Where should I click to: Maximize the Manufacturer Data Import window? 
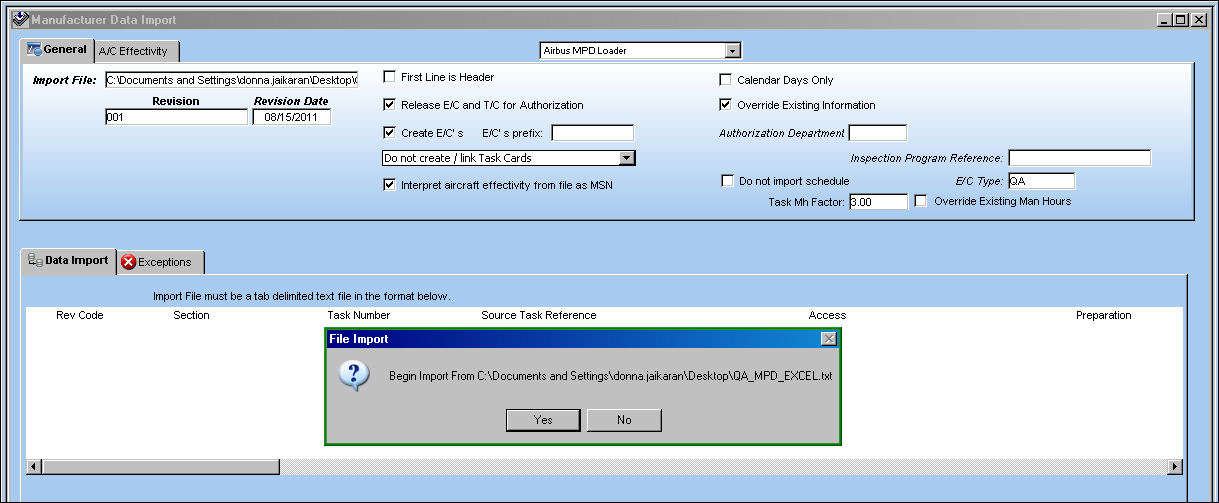[1182, 20]
